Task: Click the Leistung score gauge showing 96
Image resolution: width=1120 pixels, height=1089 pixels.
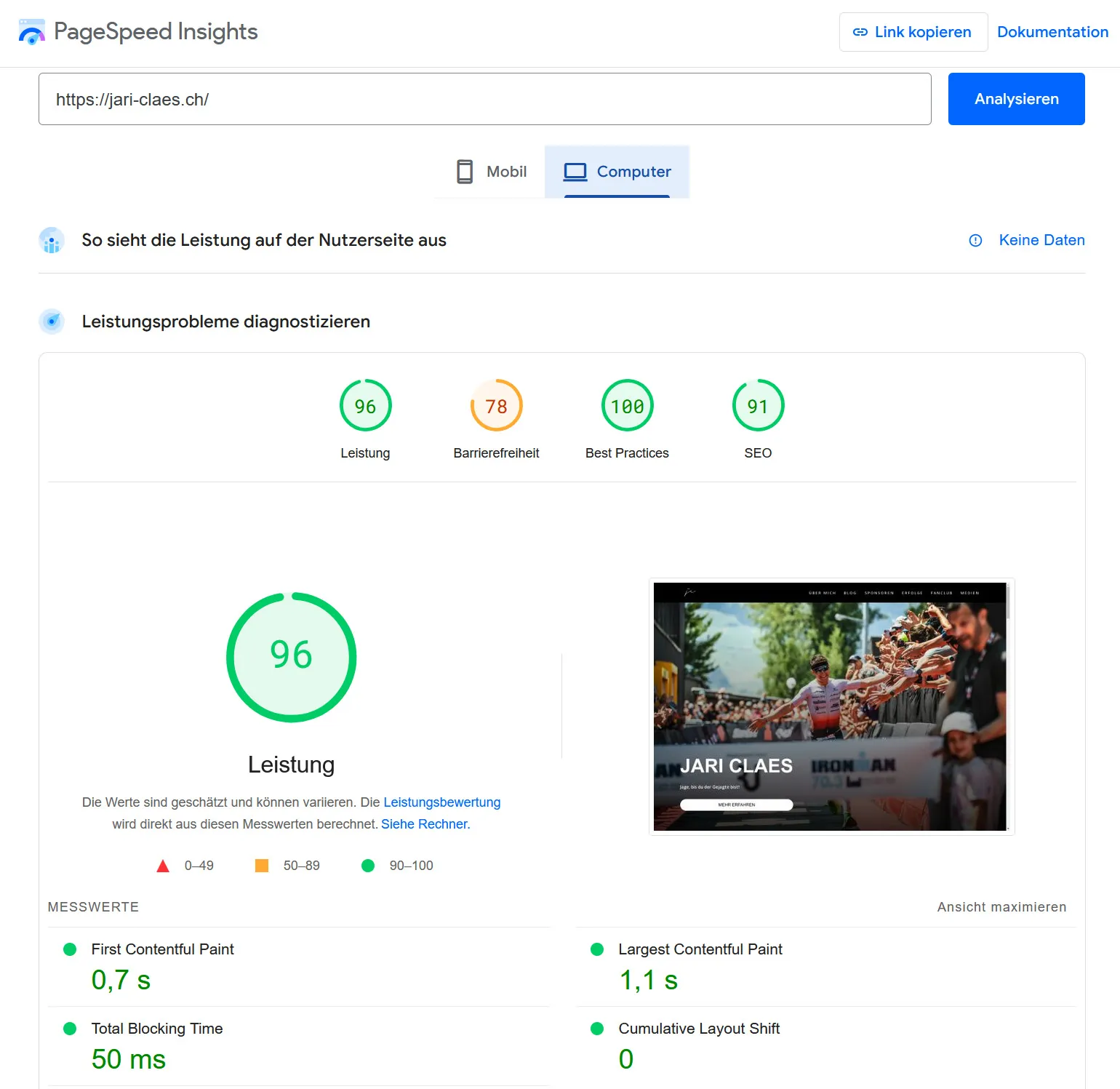Action: [365, 406]
